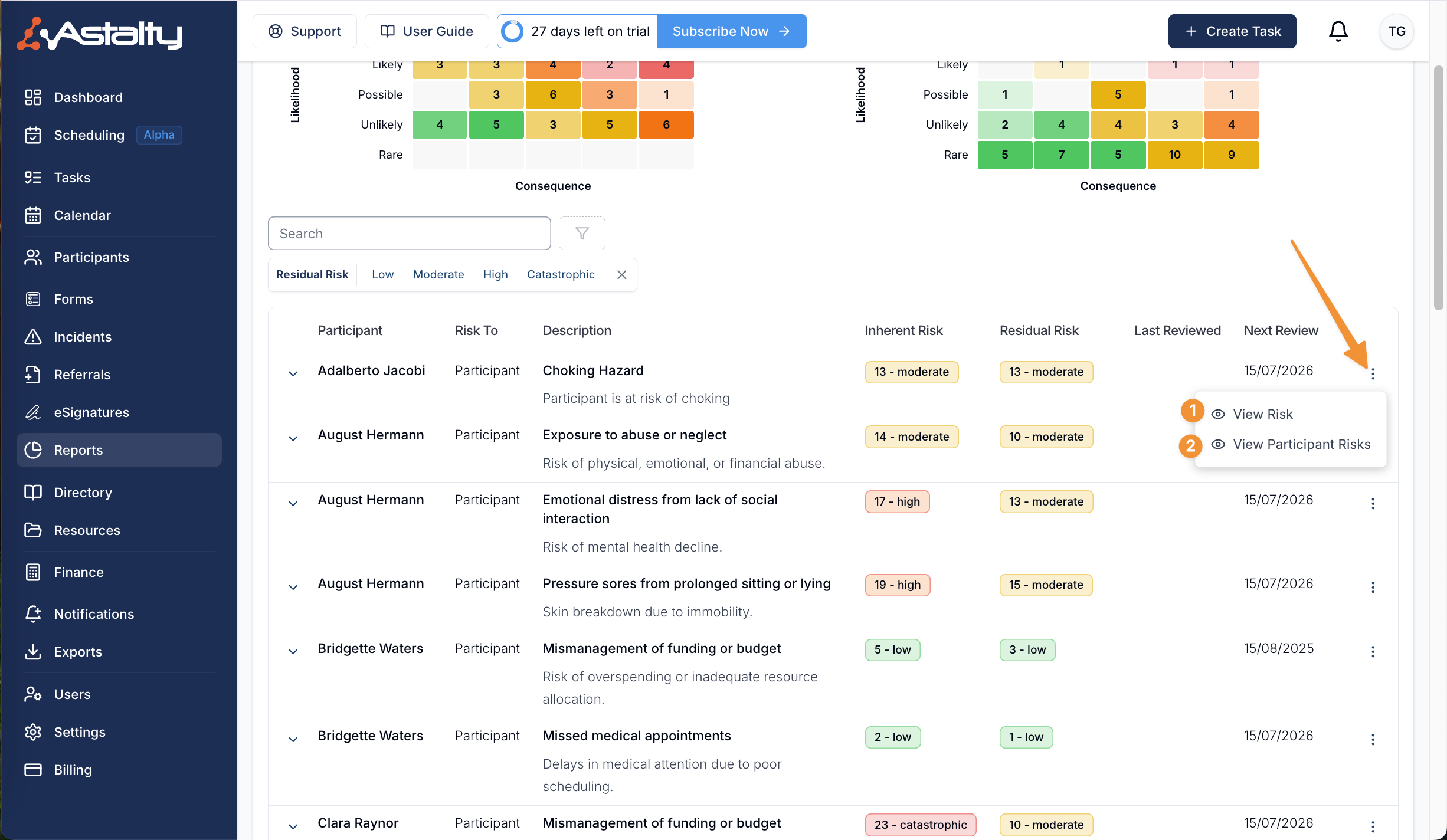Screen dimensions: 1447x840
Task: Toggle the Low residual risk filter
Action: 382,274
